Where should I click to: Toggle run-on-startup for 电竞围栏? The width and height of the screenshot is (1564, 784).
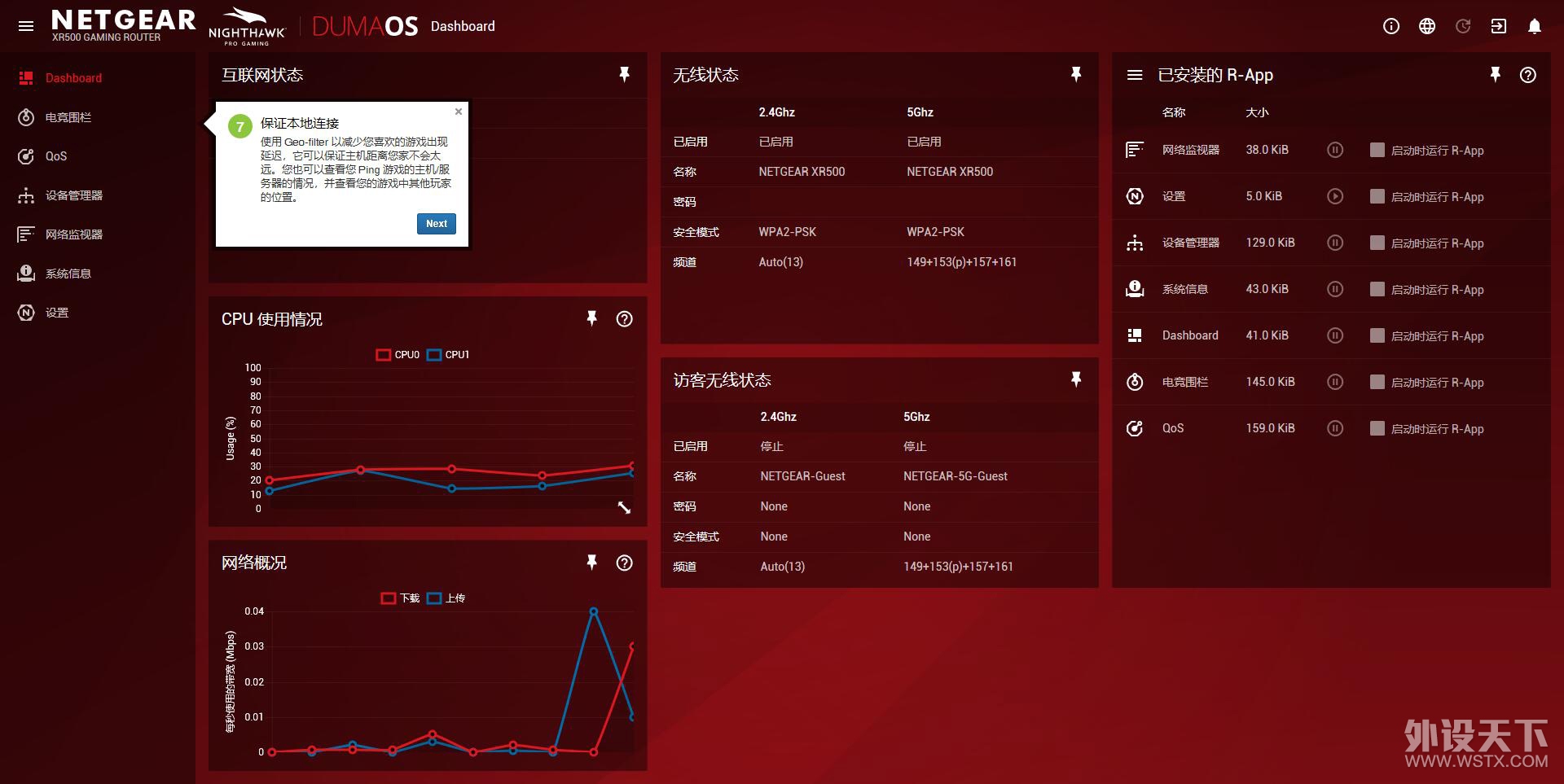1377,382
